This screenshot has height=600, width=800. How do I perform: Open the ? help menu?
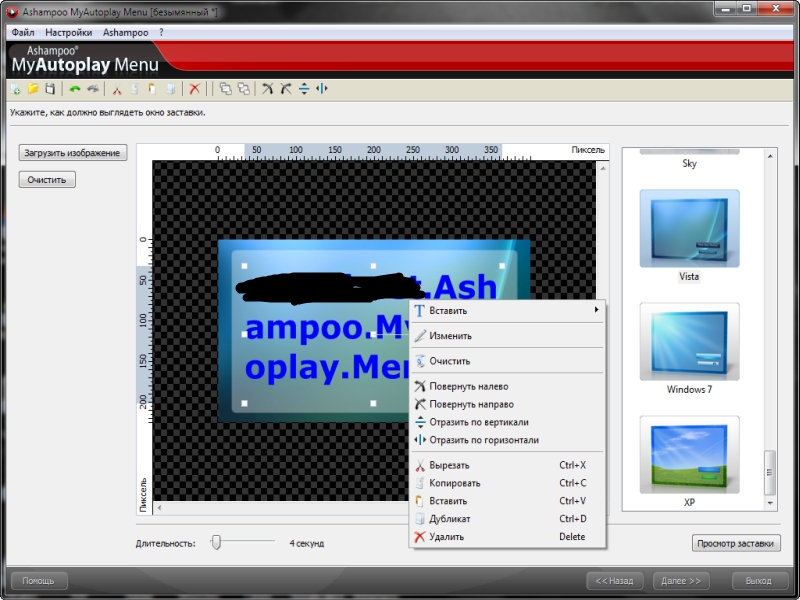pos(161,33)
